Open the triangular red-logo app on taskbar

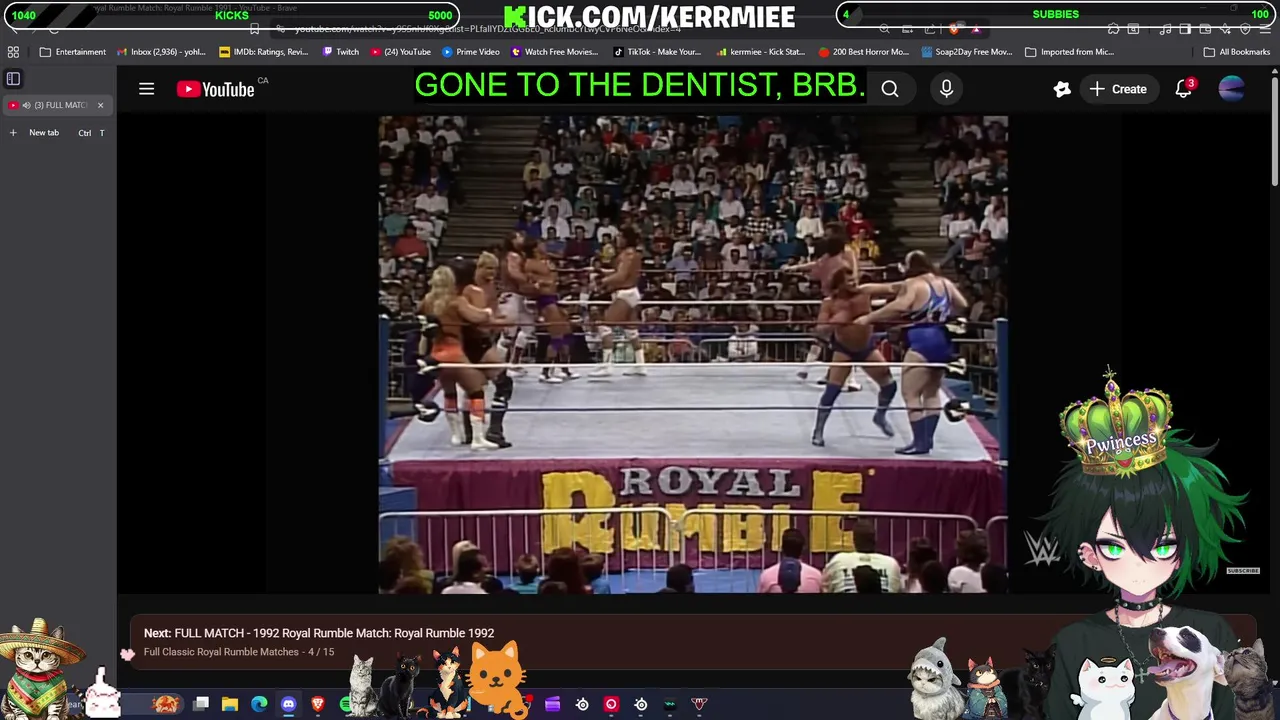(x=699, y=704)
